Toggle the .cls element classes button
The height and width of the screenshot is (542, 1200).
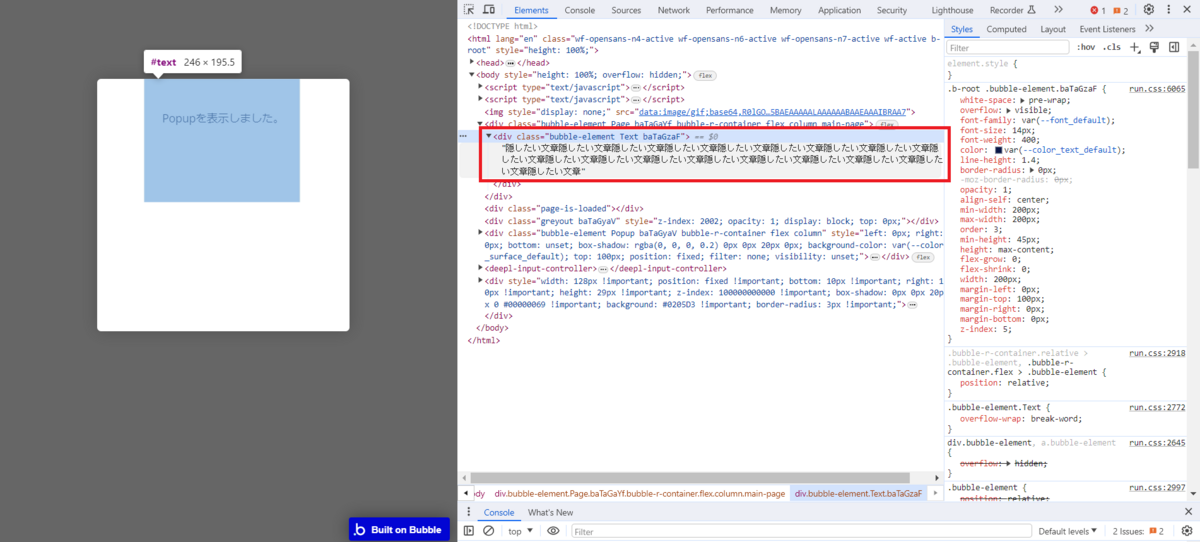pos(1111,47)
